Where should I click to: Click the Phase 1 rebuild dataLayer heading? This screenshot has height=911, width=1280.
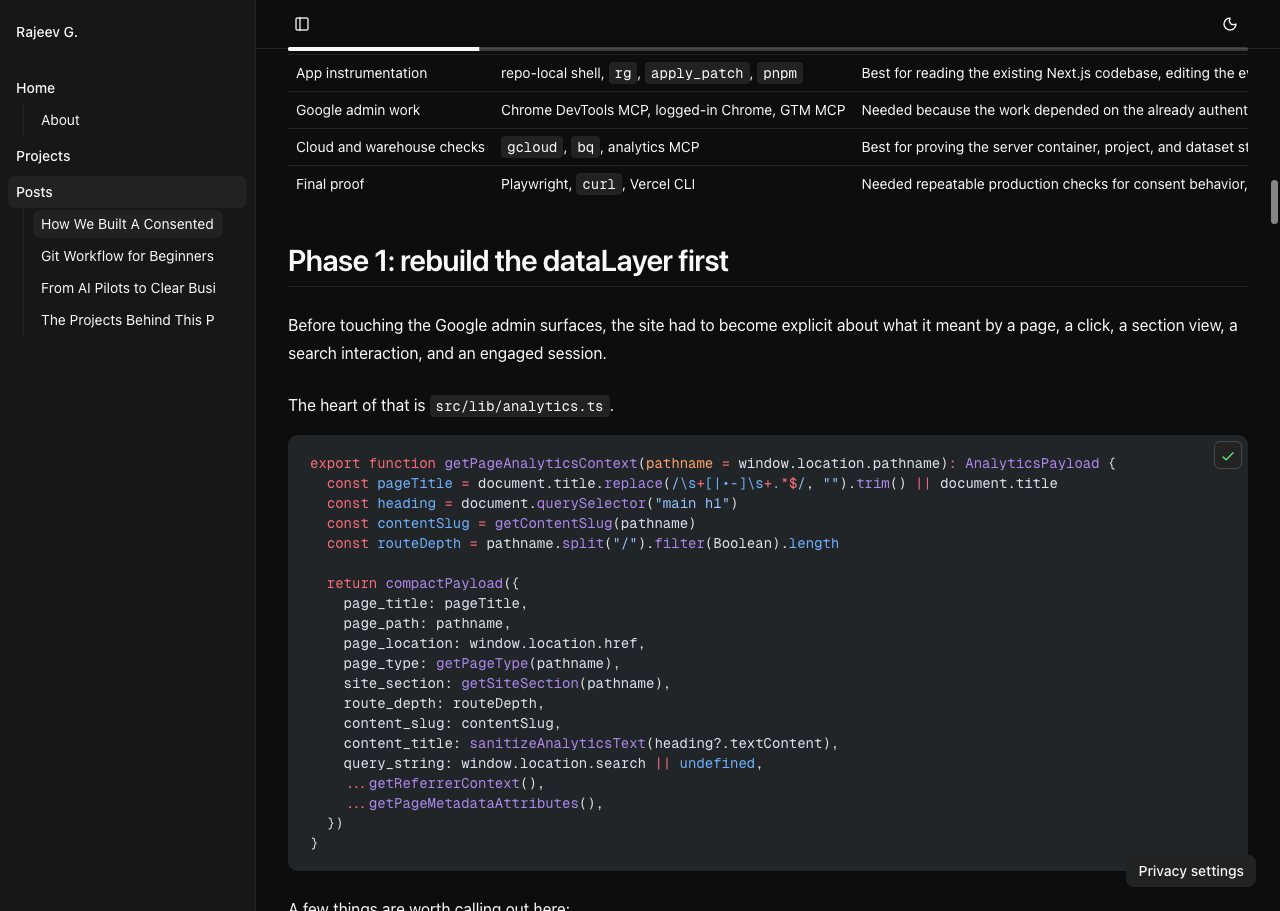(508, 261)
